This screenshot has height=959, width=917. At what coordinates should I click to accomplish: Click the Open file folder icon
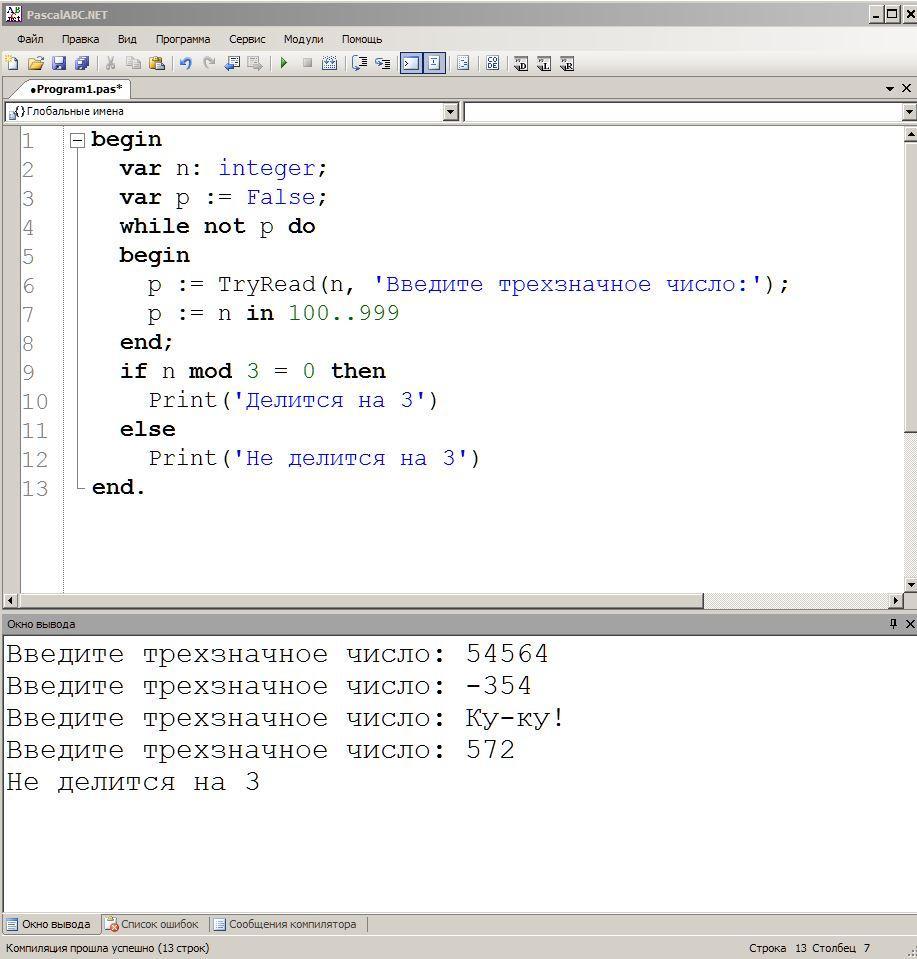[35, 63]
